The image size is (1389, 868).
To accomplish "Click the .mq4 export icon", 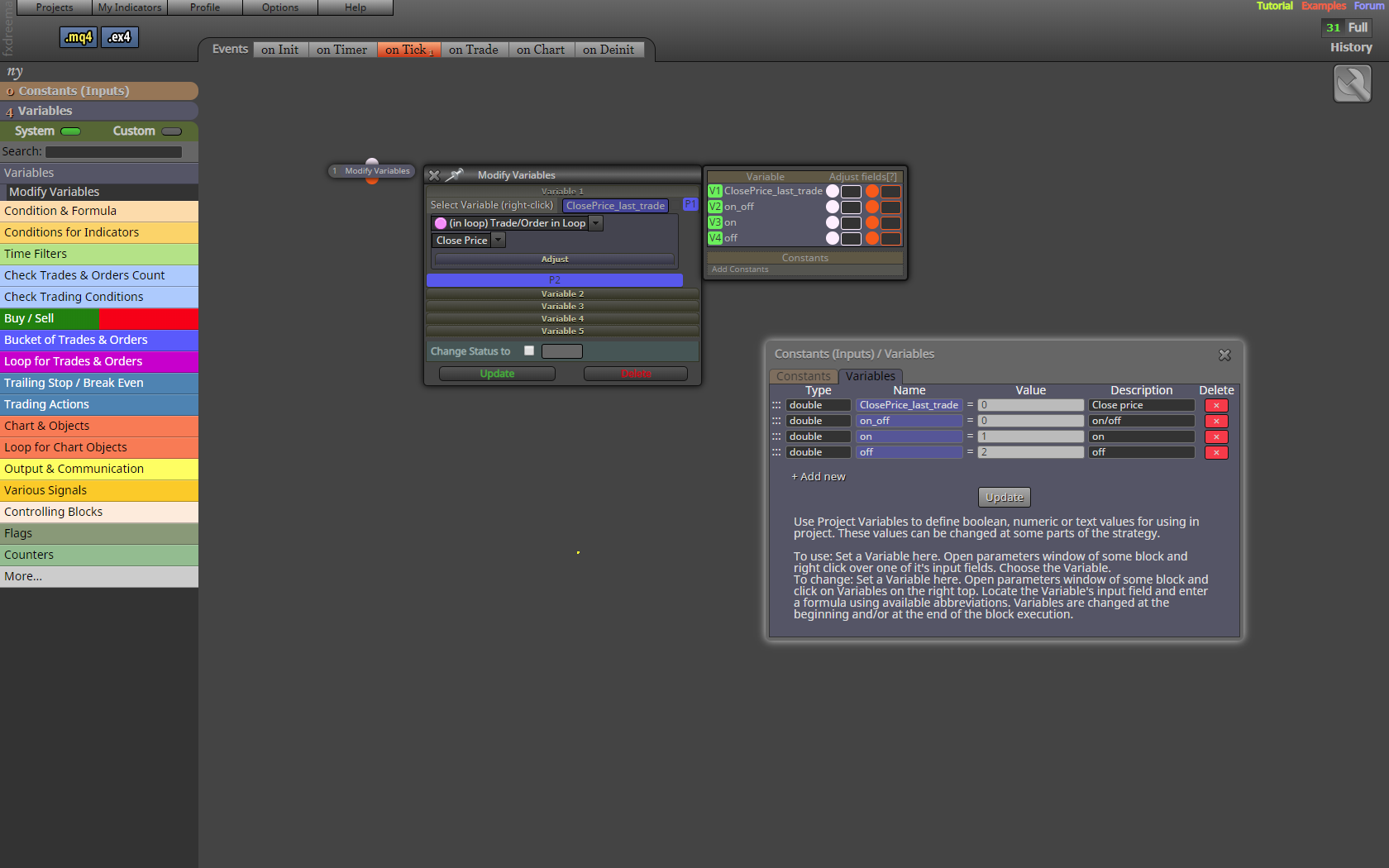I will click(79, 37).
